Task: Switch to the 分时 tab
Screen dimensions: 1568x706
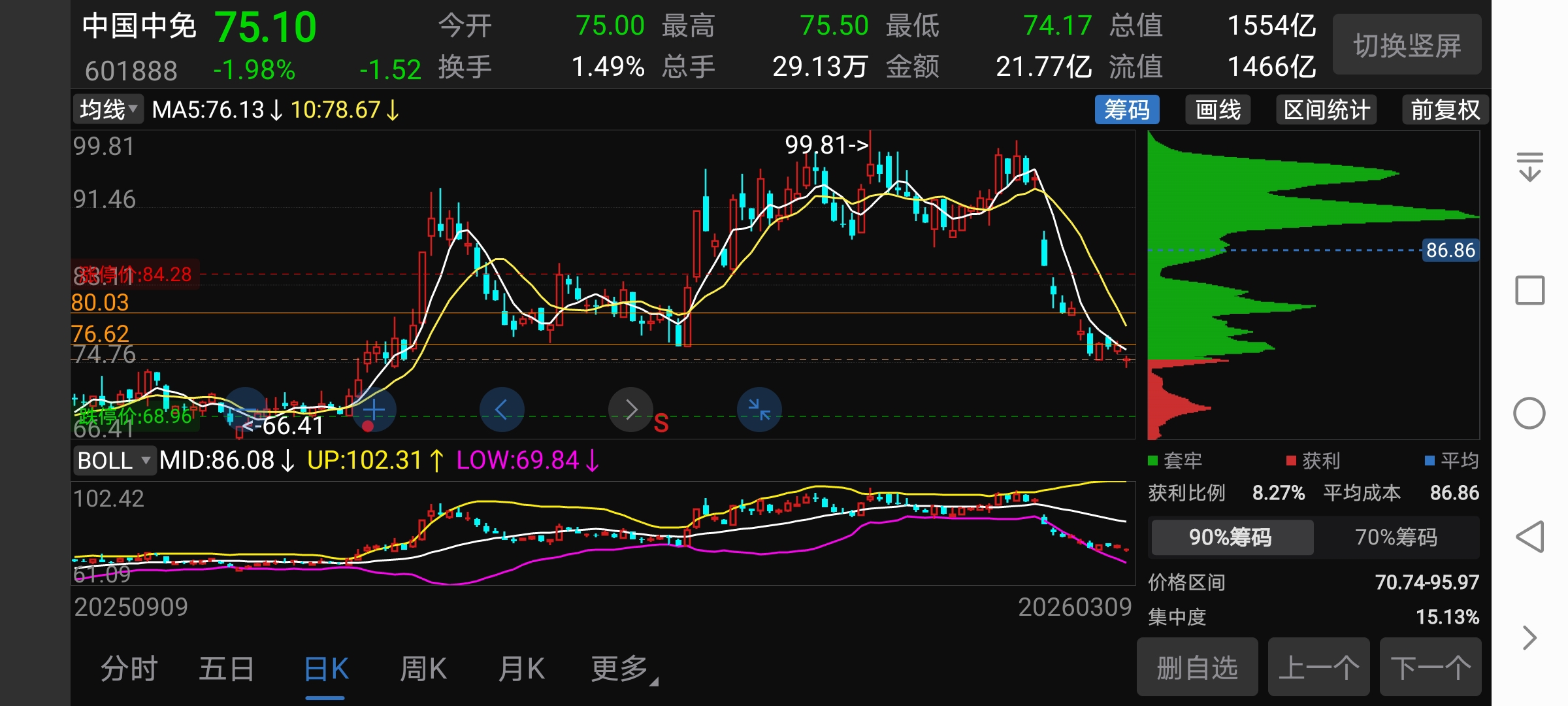Action: pos(129,669)
